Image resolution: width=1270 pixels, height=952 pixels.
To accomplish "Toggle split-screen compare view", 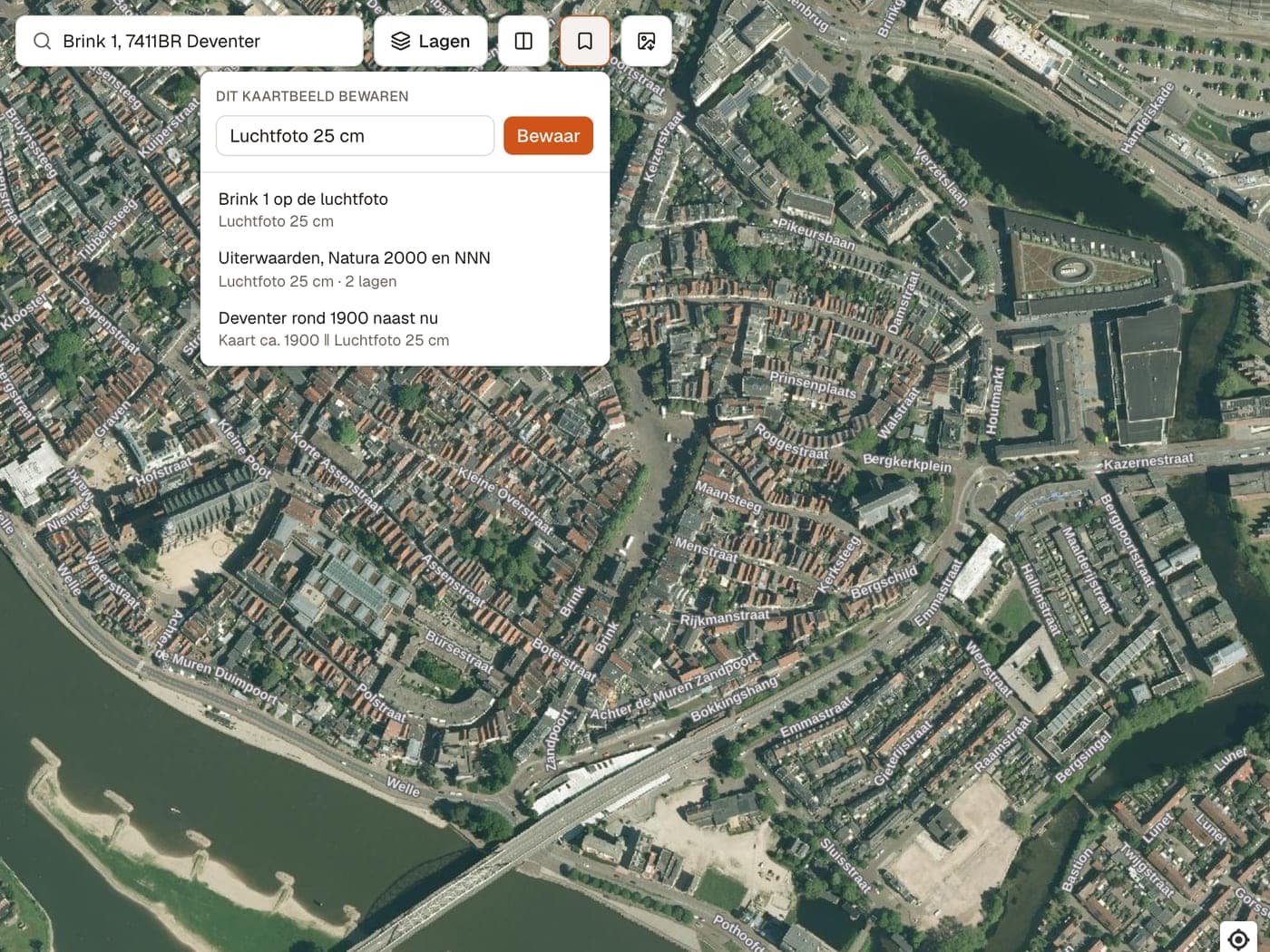I will coord(523,41).
